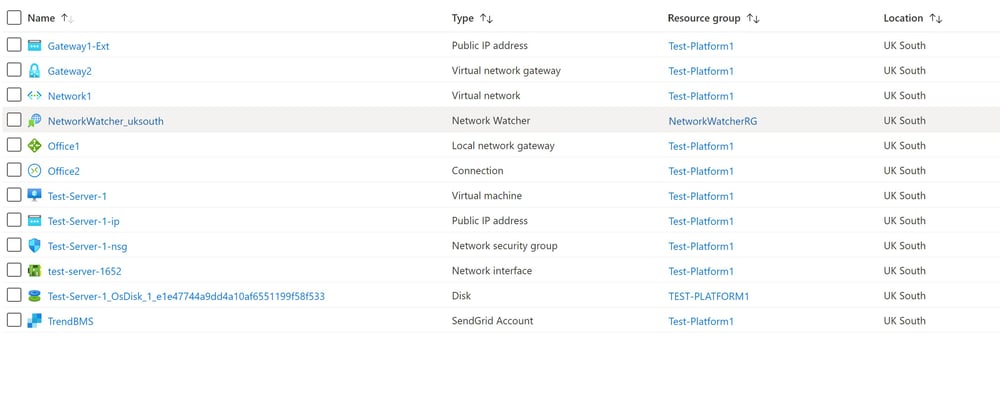Check the Network1 row checkbox
Image resolution: width=1000 pixels, height=399 pixels.
(x=14, y=95)
